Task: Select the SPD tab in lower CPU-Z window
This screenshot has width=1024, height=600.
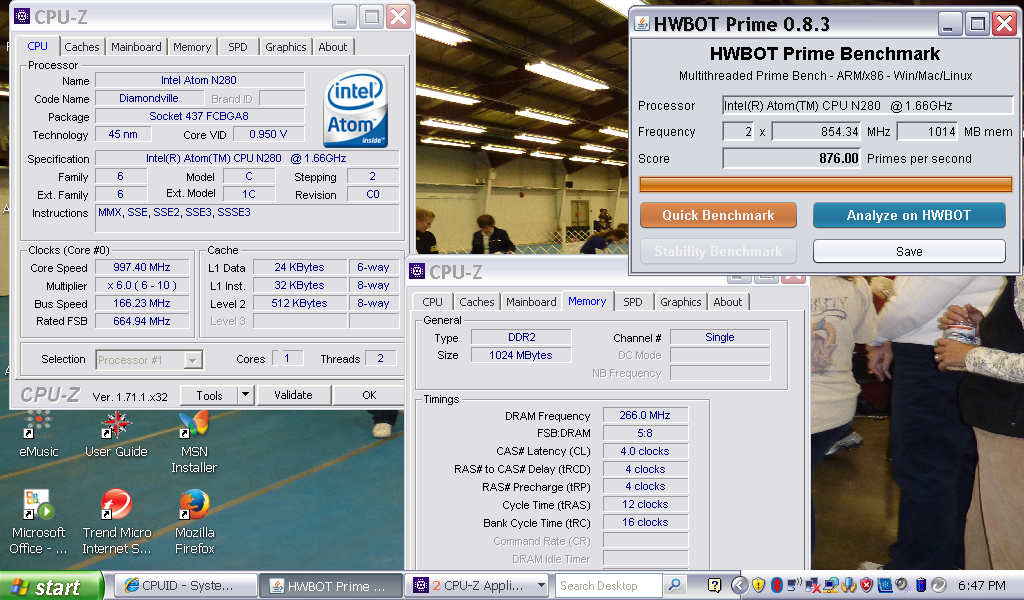Action: pos(633,302)
